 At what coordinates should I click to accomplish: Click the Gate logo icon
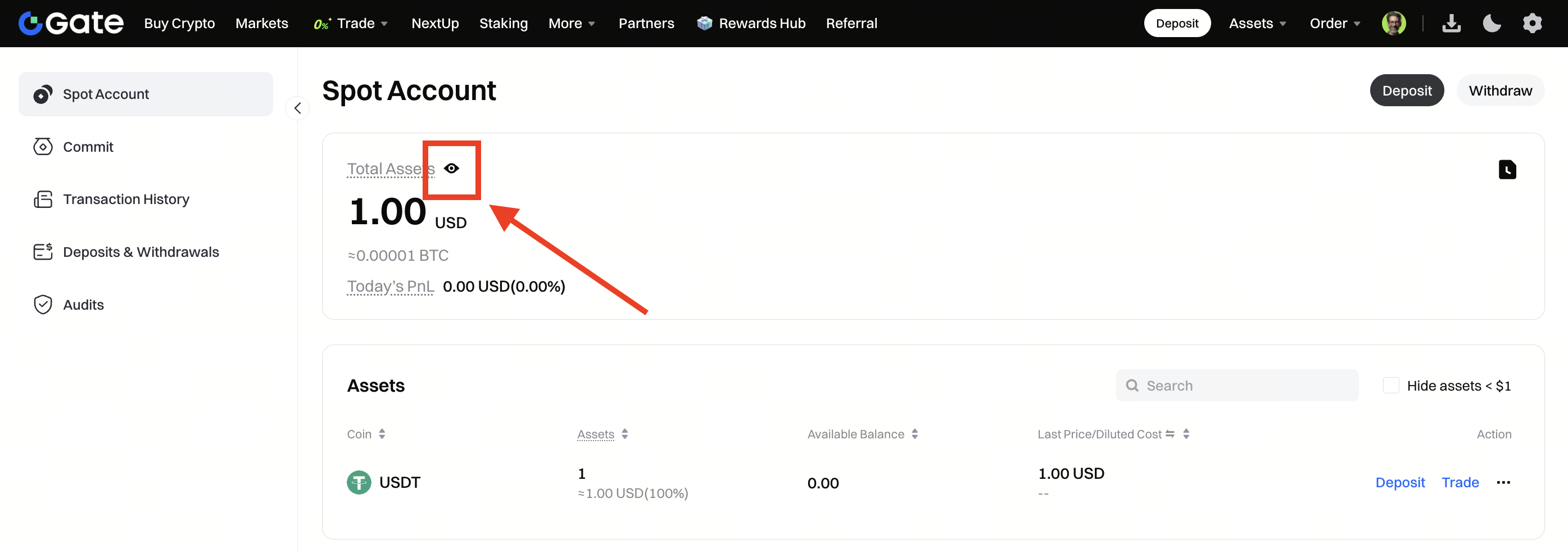click(x=30, y=23)
